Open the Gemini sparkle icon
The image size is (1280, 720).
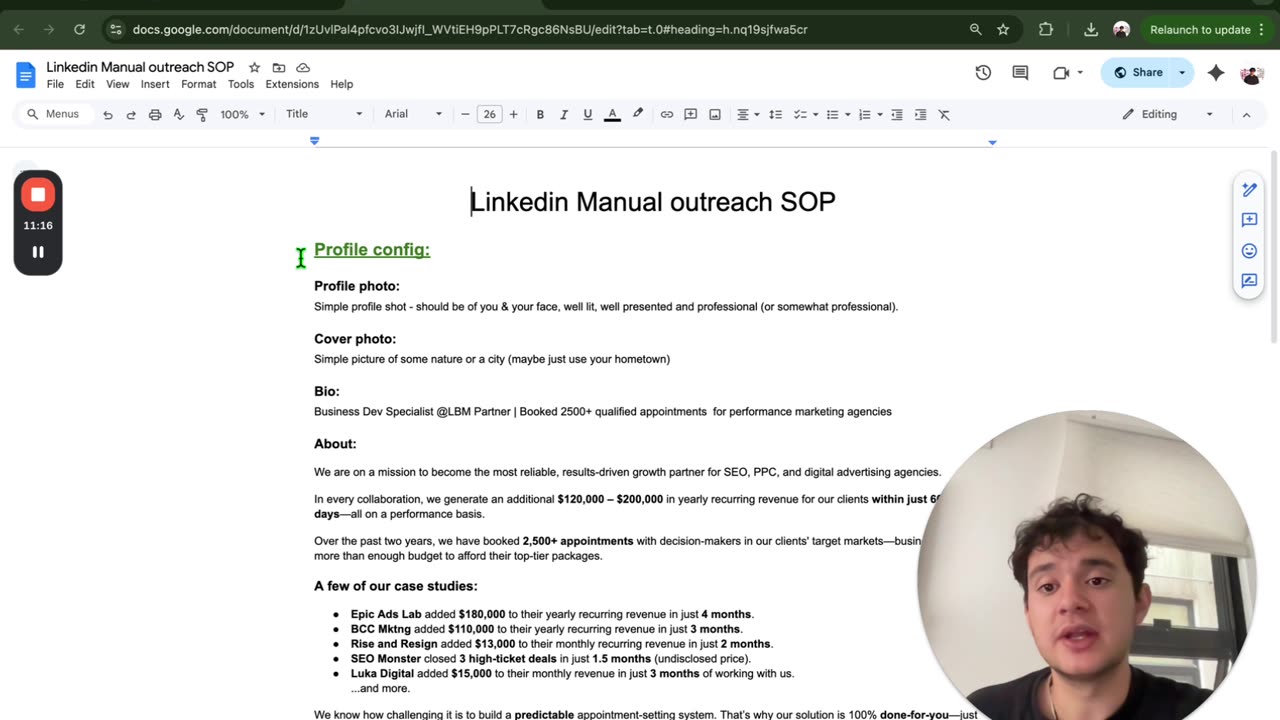(1216, 72)
